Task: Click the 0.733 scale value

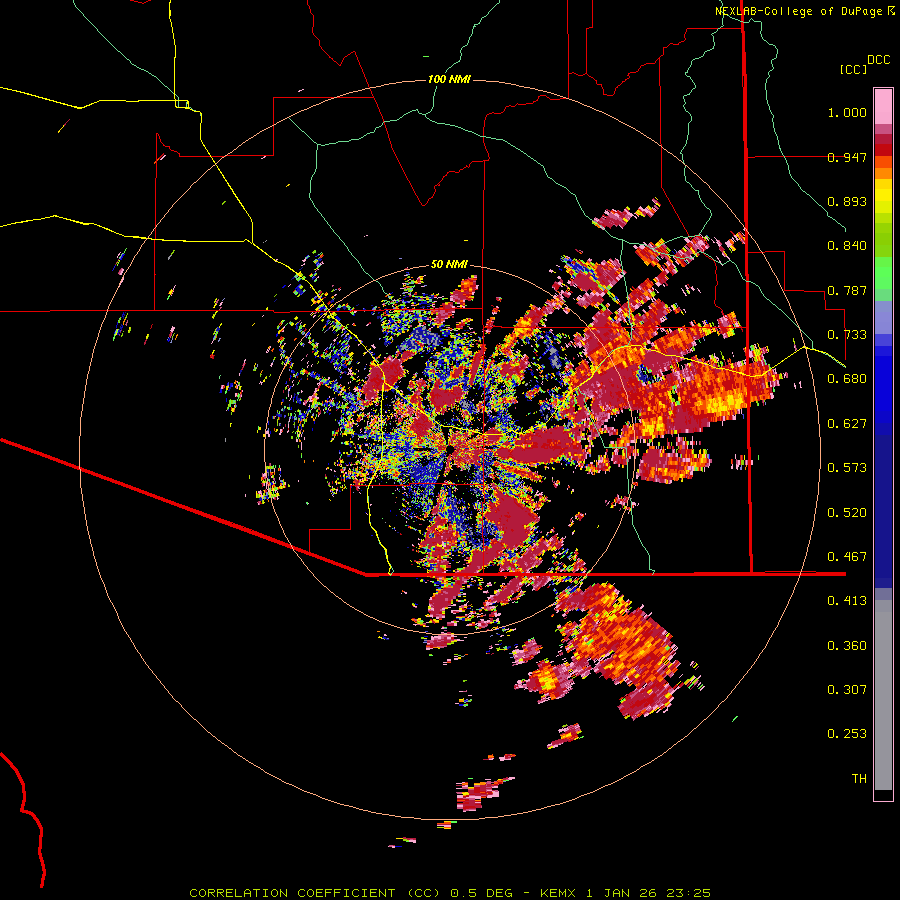Action: 847,335
